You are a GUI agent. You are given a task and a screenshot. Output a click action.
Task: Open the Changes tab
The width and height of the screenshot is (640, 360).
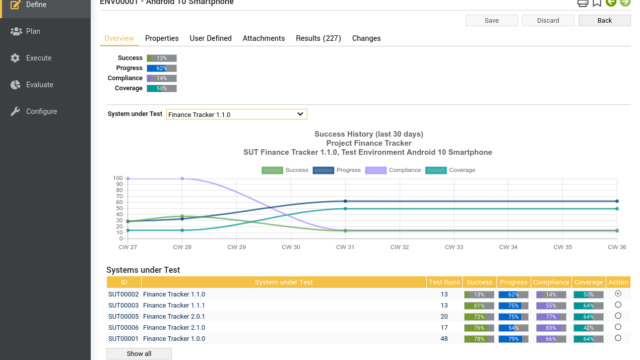click(366, 38)
